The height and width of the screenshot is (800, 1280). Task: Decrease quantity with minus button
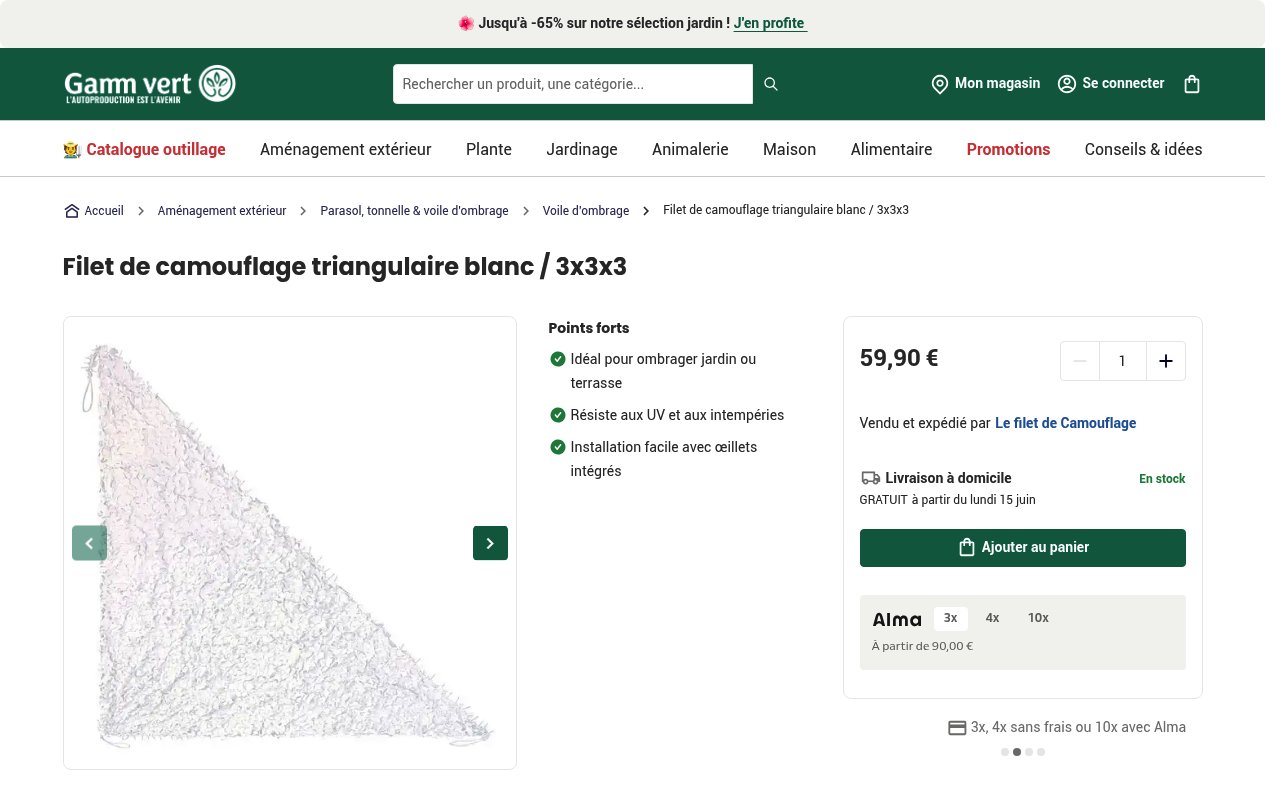[x=1080, y=361]
